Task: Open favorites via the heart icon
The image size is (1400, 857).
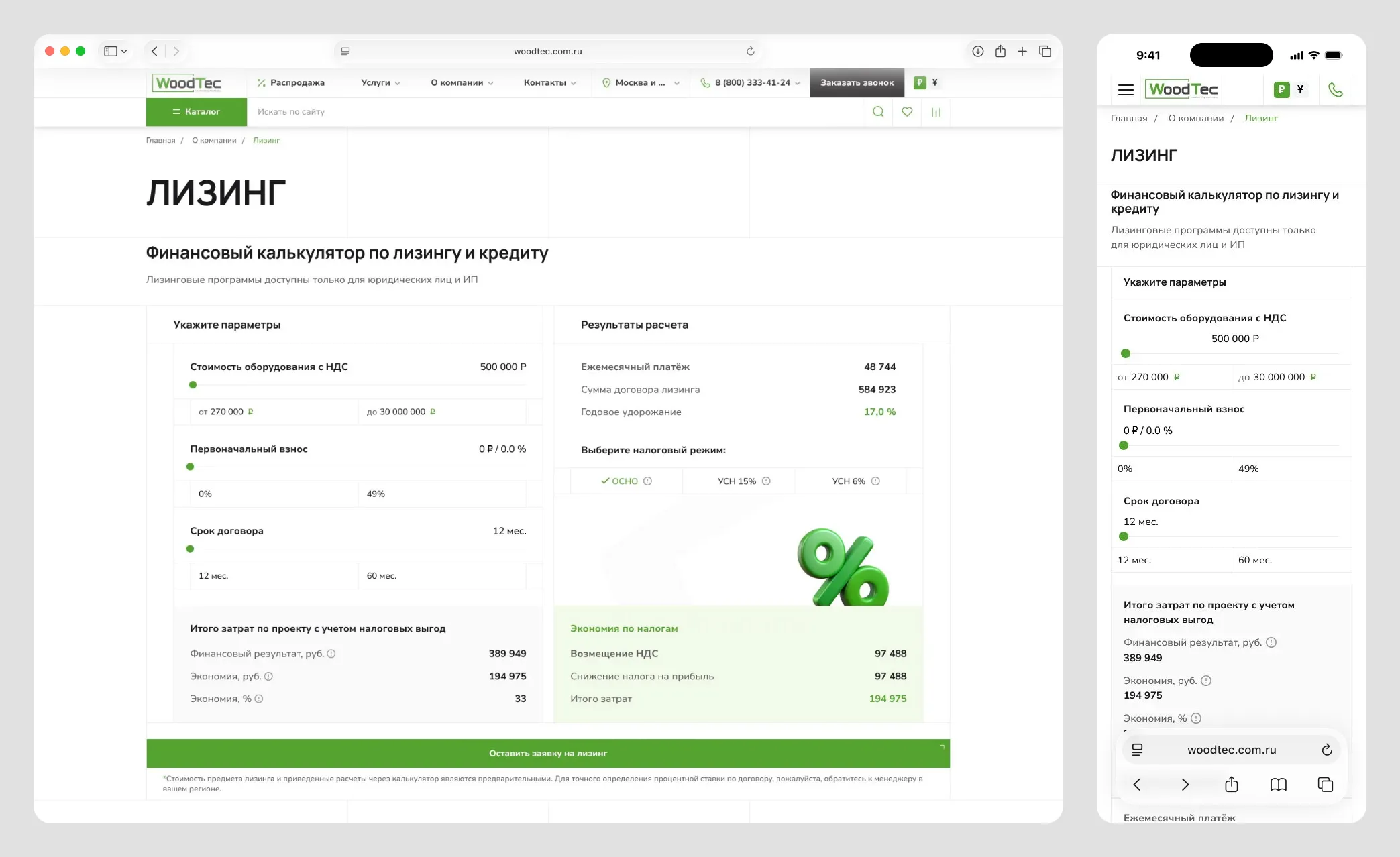Action: (907, 112)
